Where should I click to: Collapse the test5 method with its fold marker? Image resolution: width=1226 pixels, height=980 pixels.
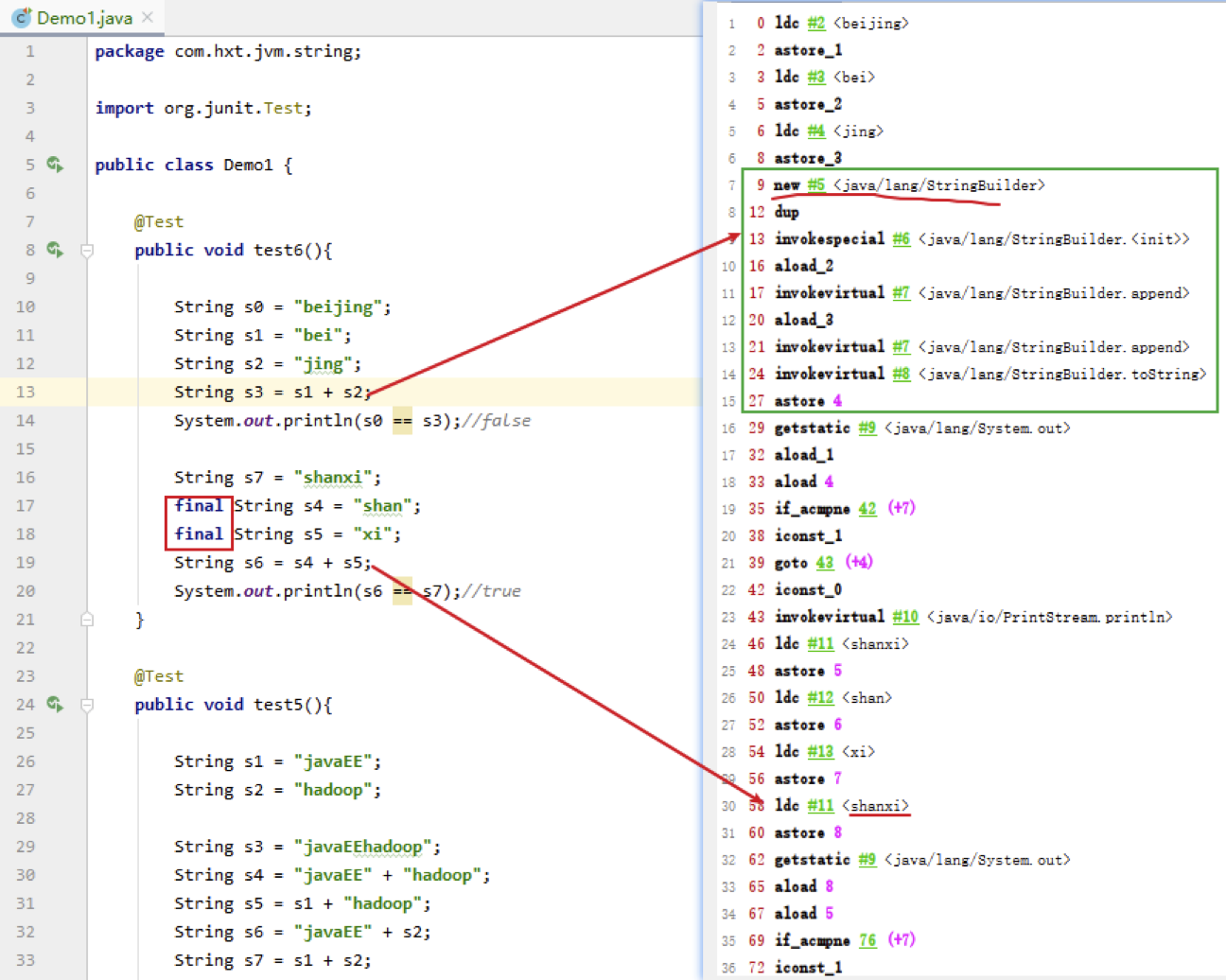87,705
